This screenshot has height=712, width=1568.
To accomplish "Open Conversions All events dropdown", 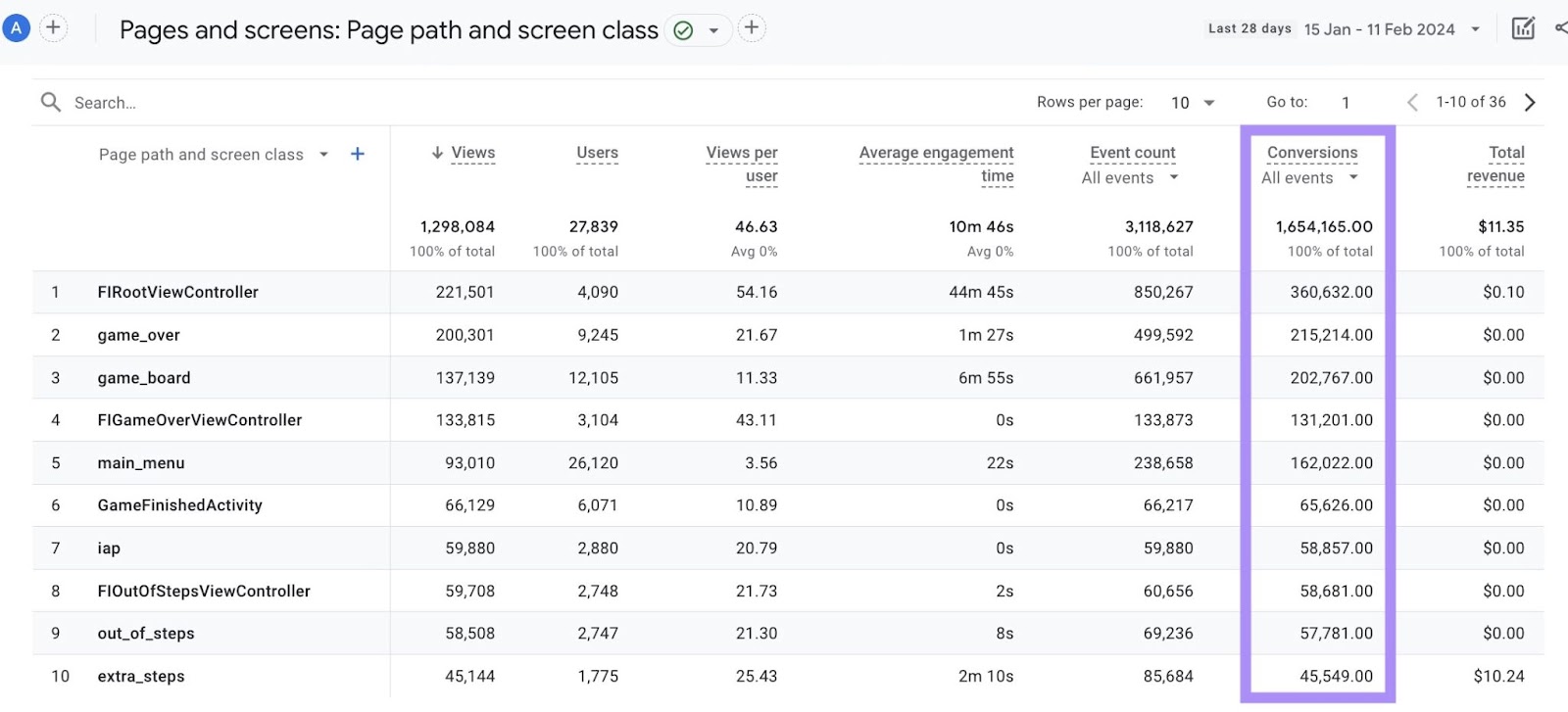I will [1309, 177].
